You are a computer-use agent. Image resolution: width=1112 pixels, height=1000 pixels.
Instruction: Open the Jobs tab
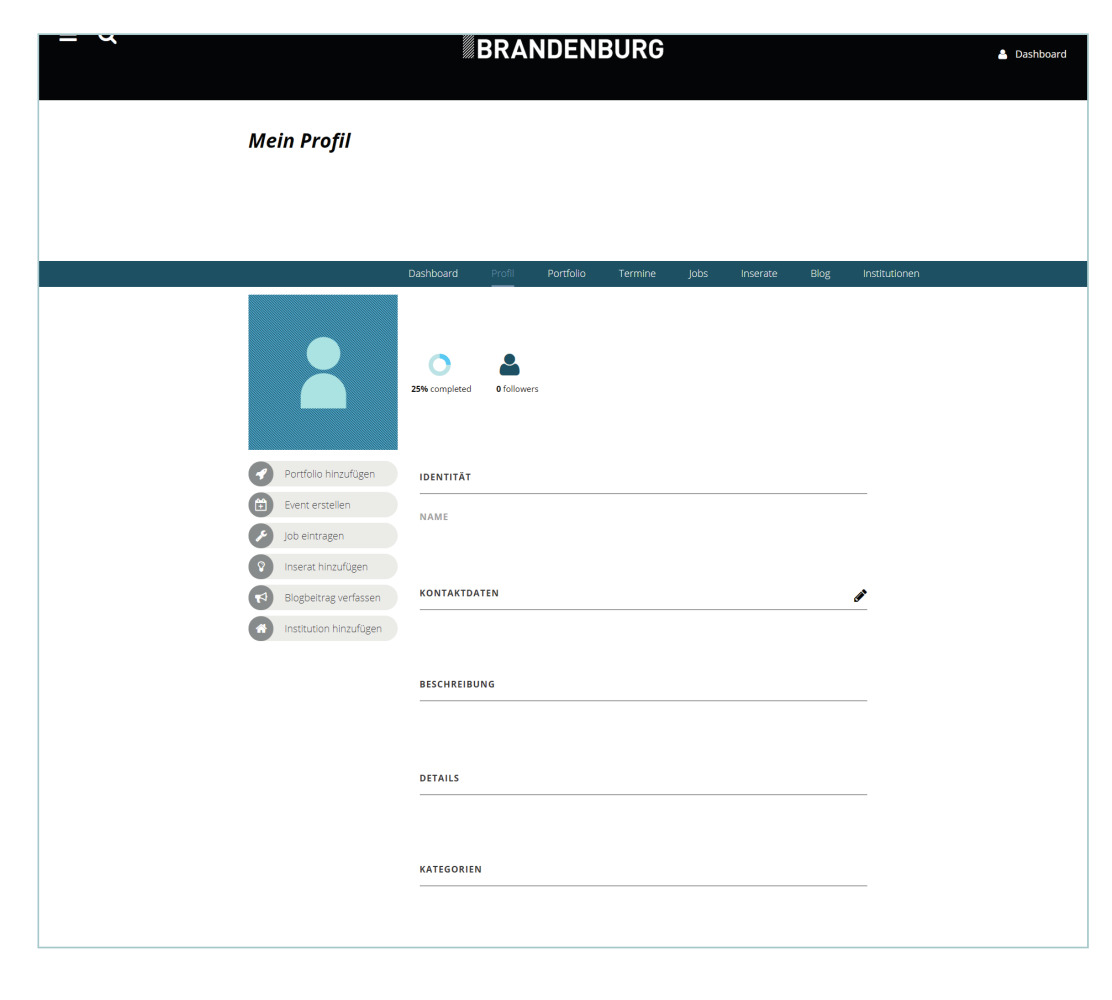[x=698, y=274]
